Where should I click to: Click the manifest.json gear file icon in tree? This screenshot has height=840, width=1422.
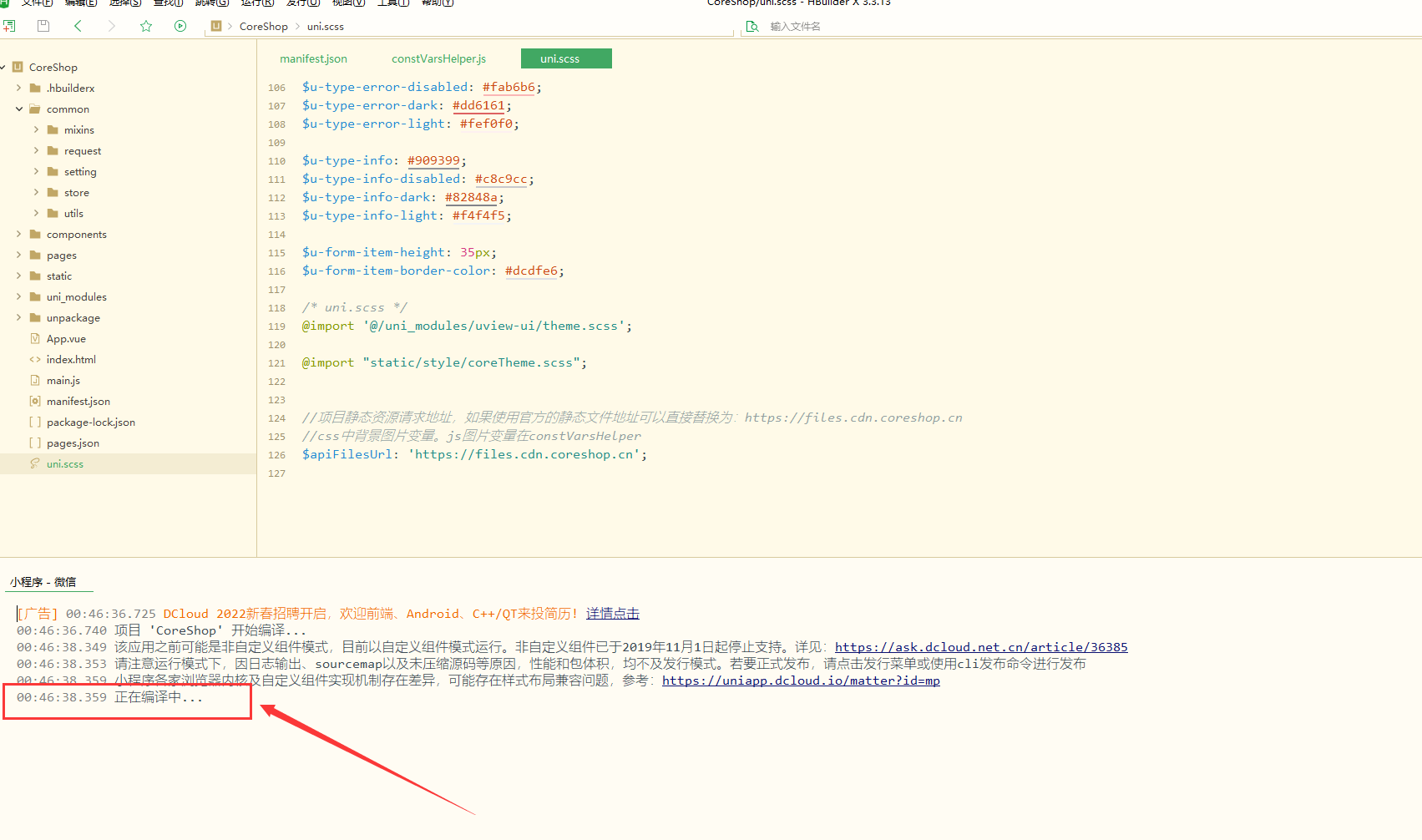click(35, 401)
